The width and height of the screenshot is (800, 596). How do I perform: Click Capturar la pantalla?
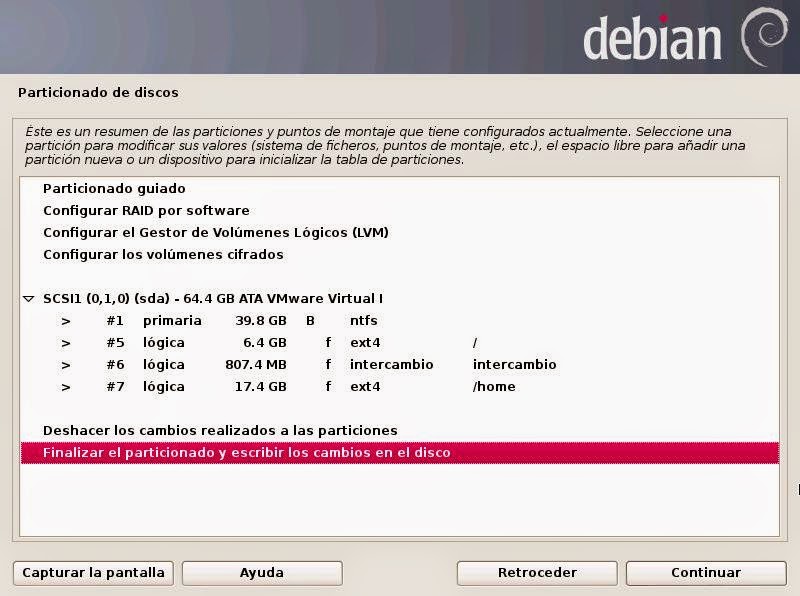[x=92, y=573]
